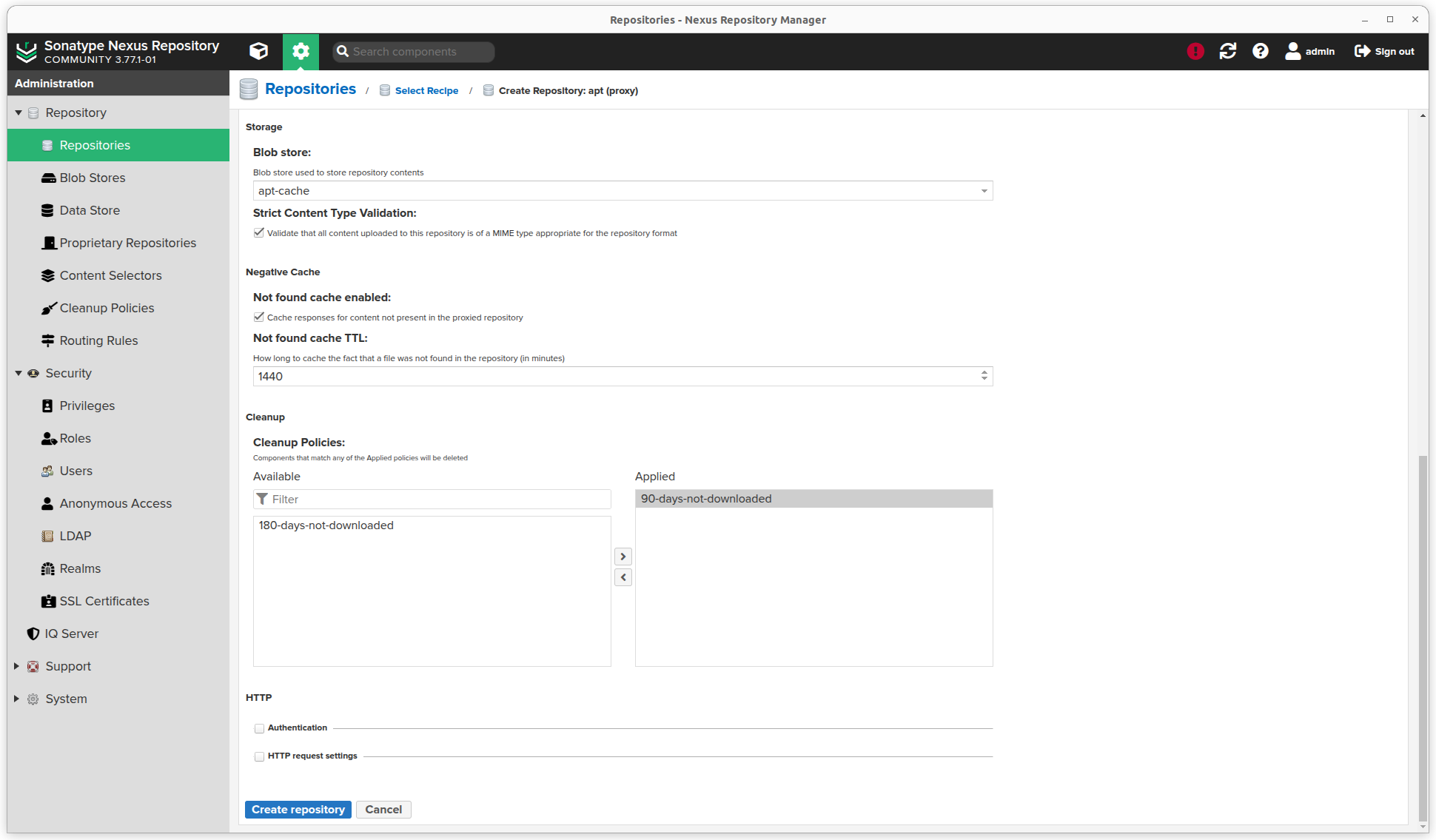Enable the HTTP request settings checkbox

259,756
